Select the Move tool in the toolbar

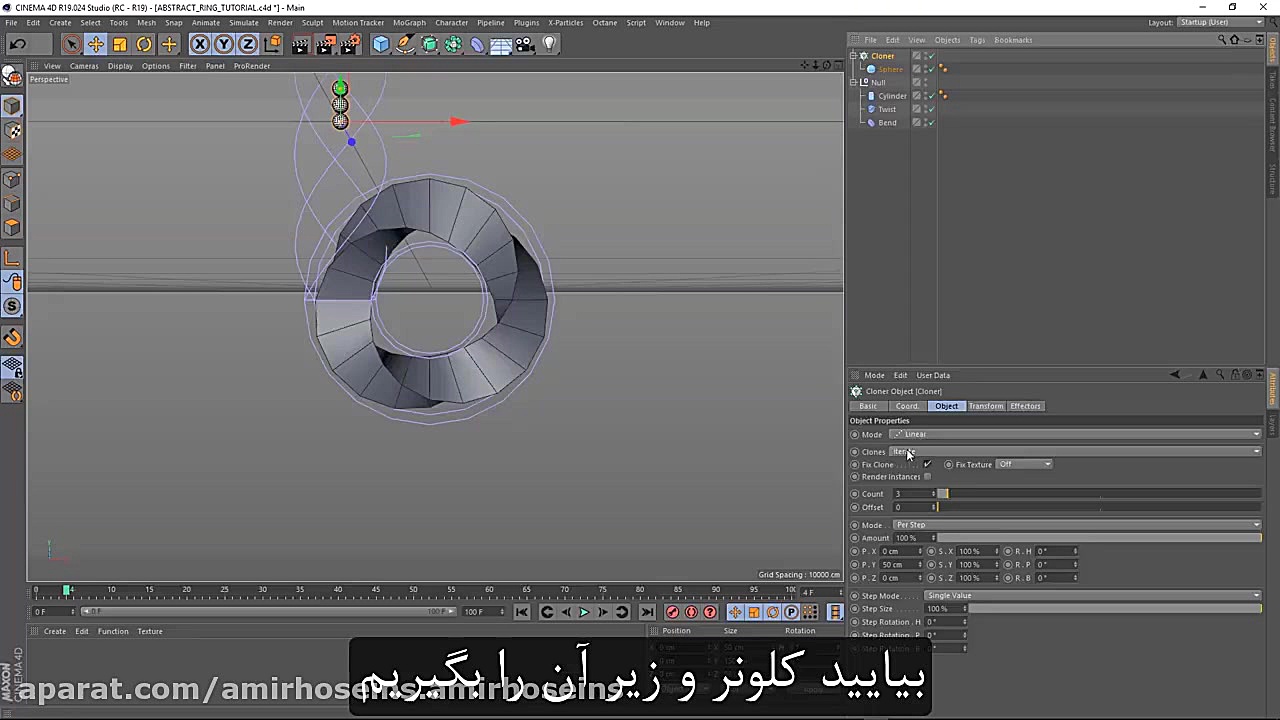pos(95,43)
